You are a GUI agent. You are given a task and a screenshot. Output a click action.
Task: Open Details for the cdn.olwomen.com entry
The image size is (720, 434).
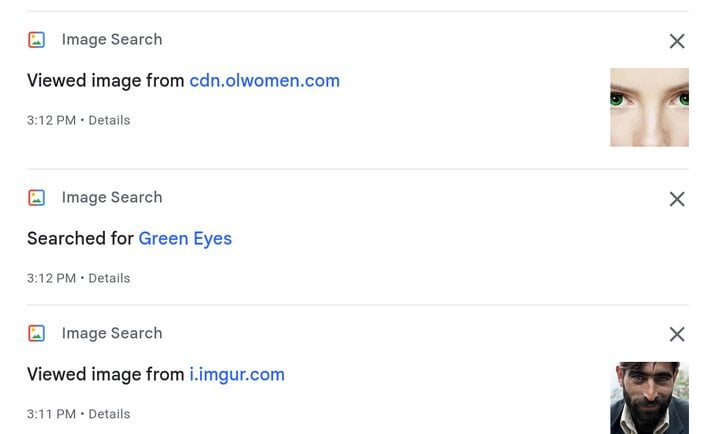(109, 120)
